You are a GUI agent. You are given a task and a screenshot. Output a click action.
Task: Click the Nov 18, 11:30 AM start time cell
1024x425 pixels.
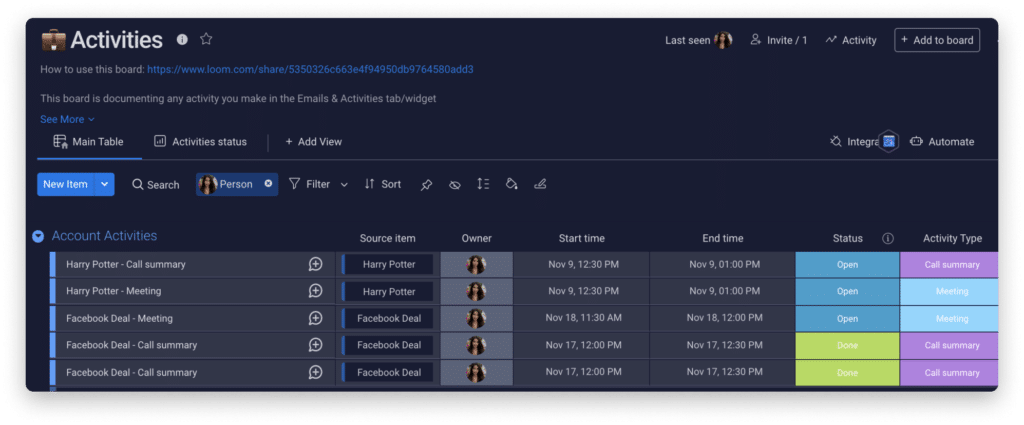coord(581,318)
